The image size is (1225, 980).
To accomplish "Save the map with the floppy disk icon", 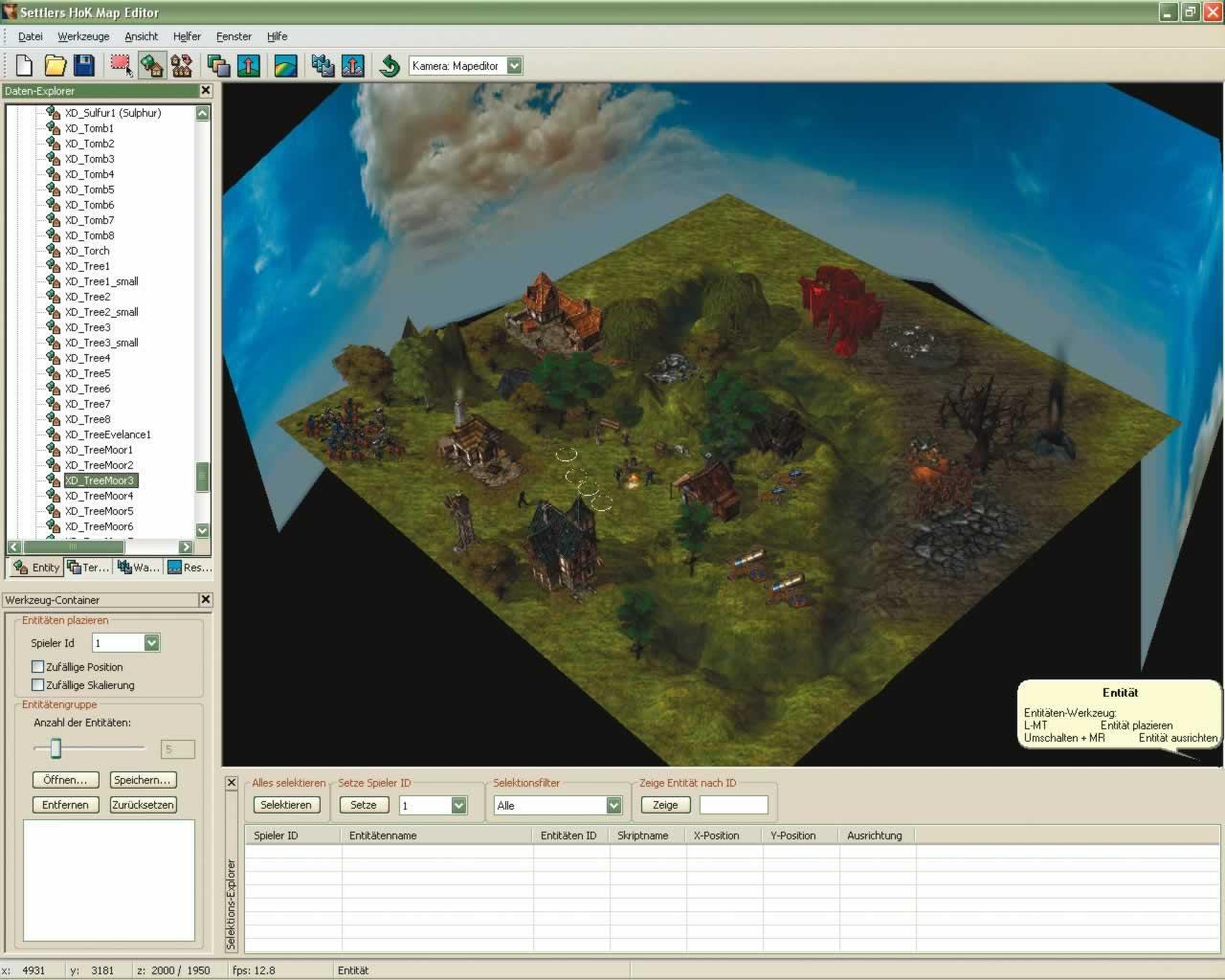I will [84, 65].
